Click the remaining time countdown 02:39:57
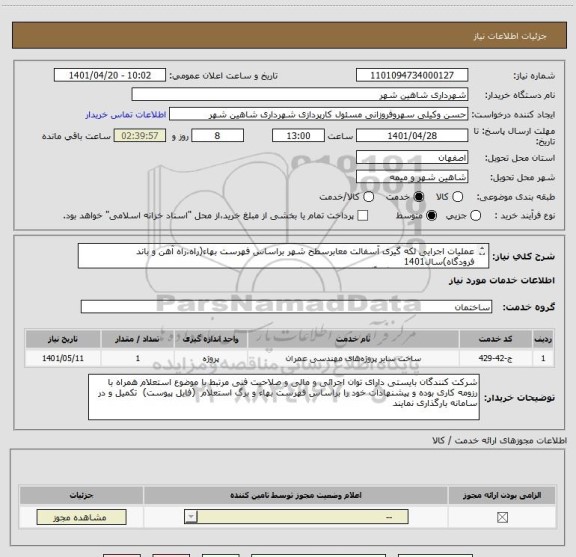Screen dimensions: 576x557 pos(140,136)
